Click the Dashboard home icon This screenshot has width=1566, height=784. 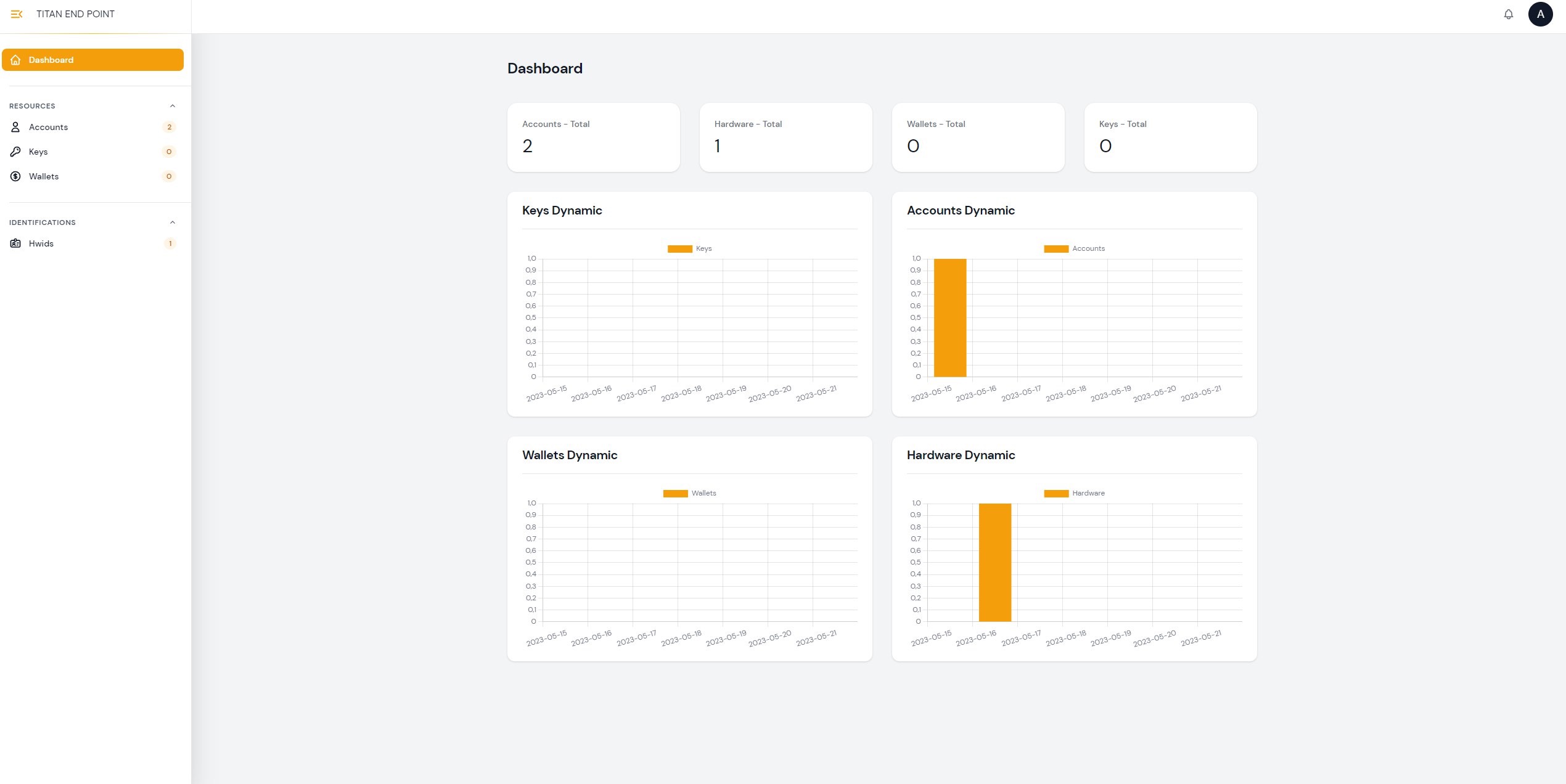(x=15, y=60)
